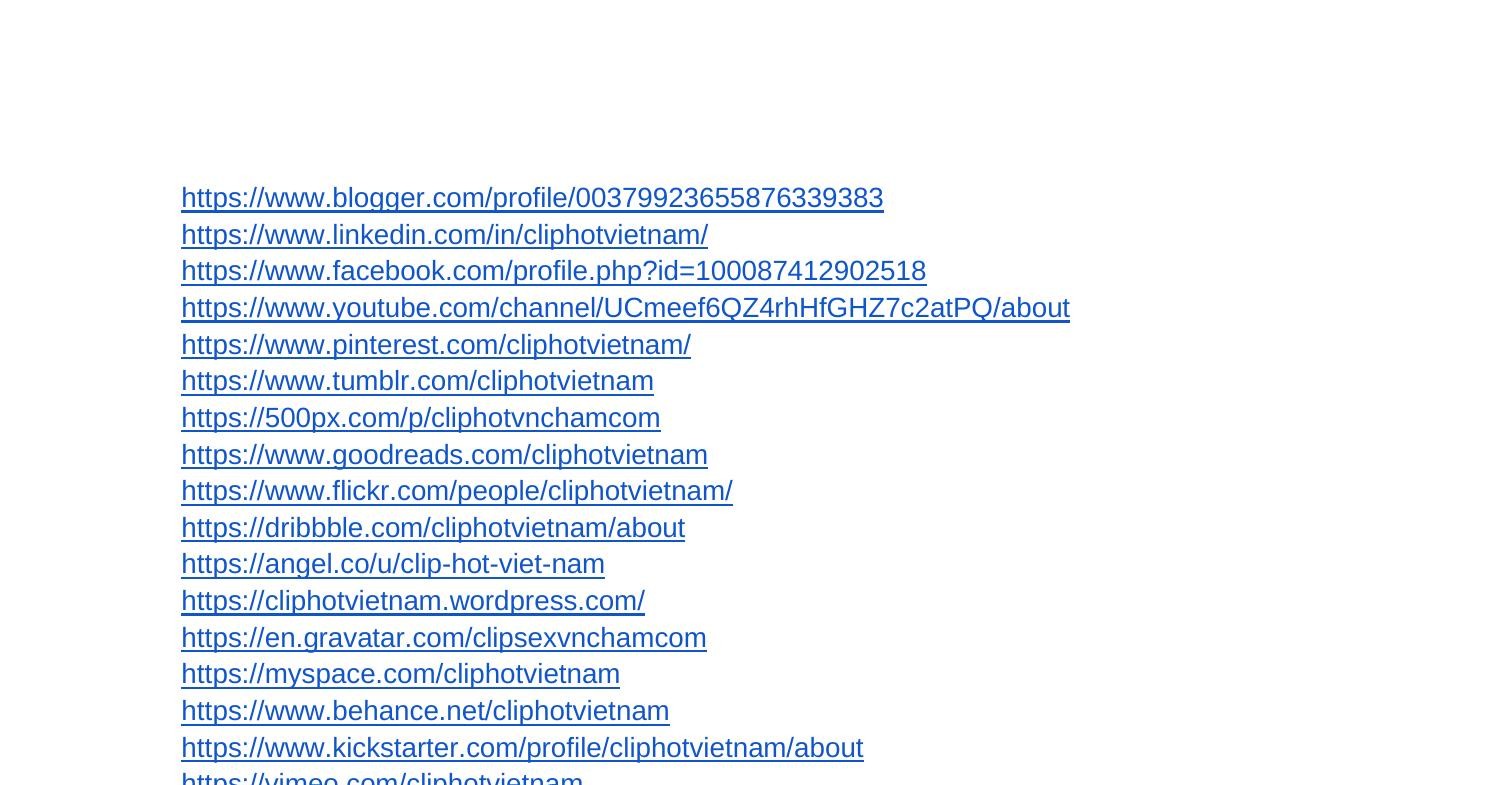The width and height of the screenshot is (1500, 785).
Task: Open the Flickr people link
Action: coord(456,491)
